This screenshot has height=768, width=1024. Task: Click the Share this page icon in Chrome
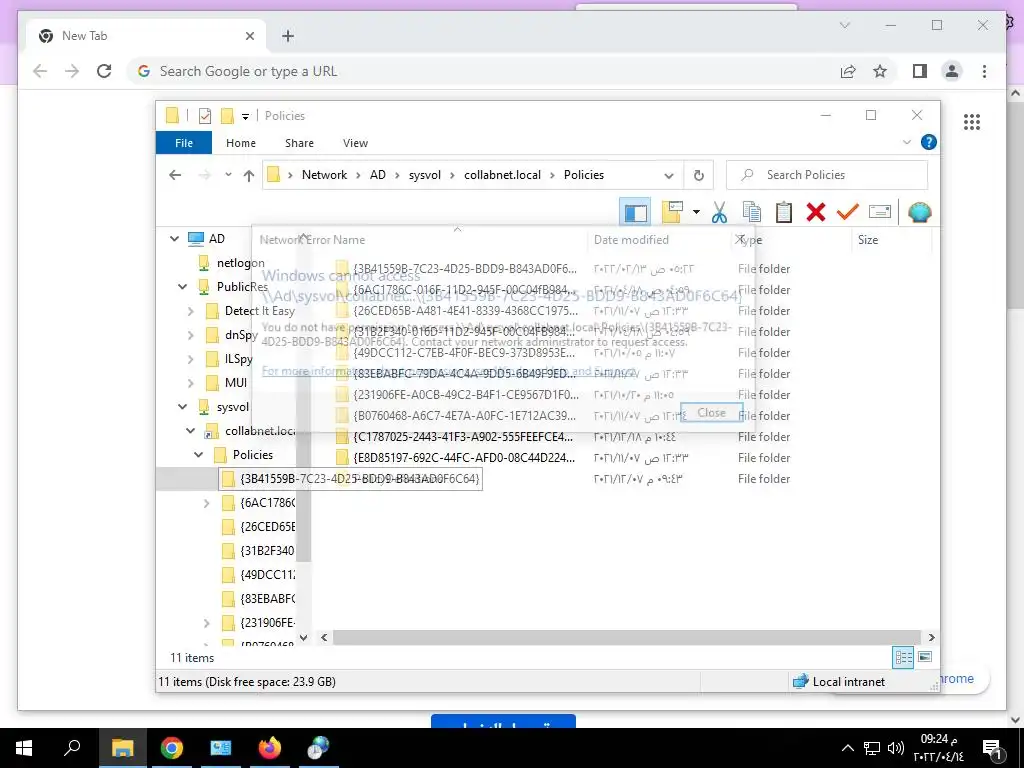(x=848, y=71)
